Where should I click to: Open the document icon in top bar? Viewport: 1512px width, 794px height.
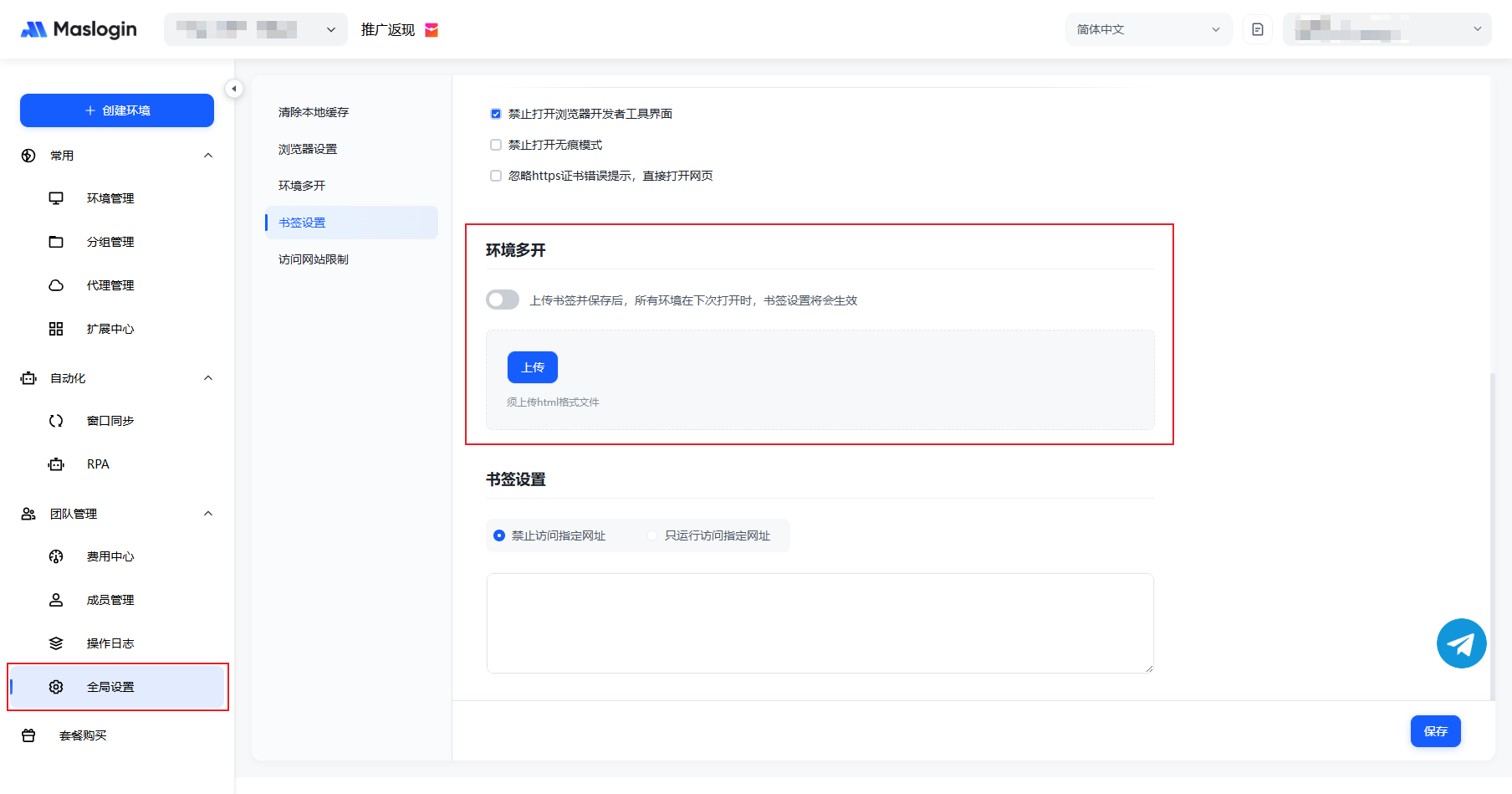(x=1257, y=29)
